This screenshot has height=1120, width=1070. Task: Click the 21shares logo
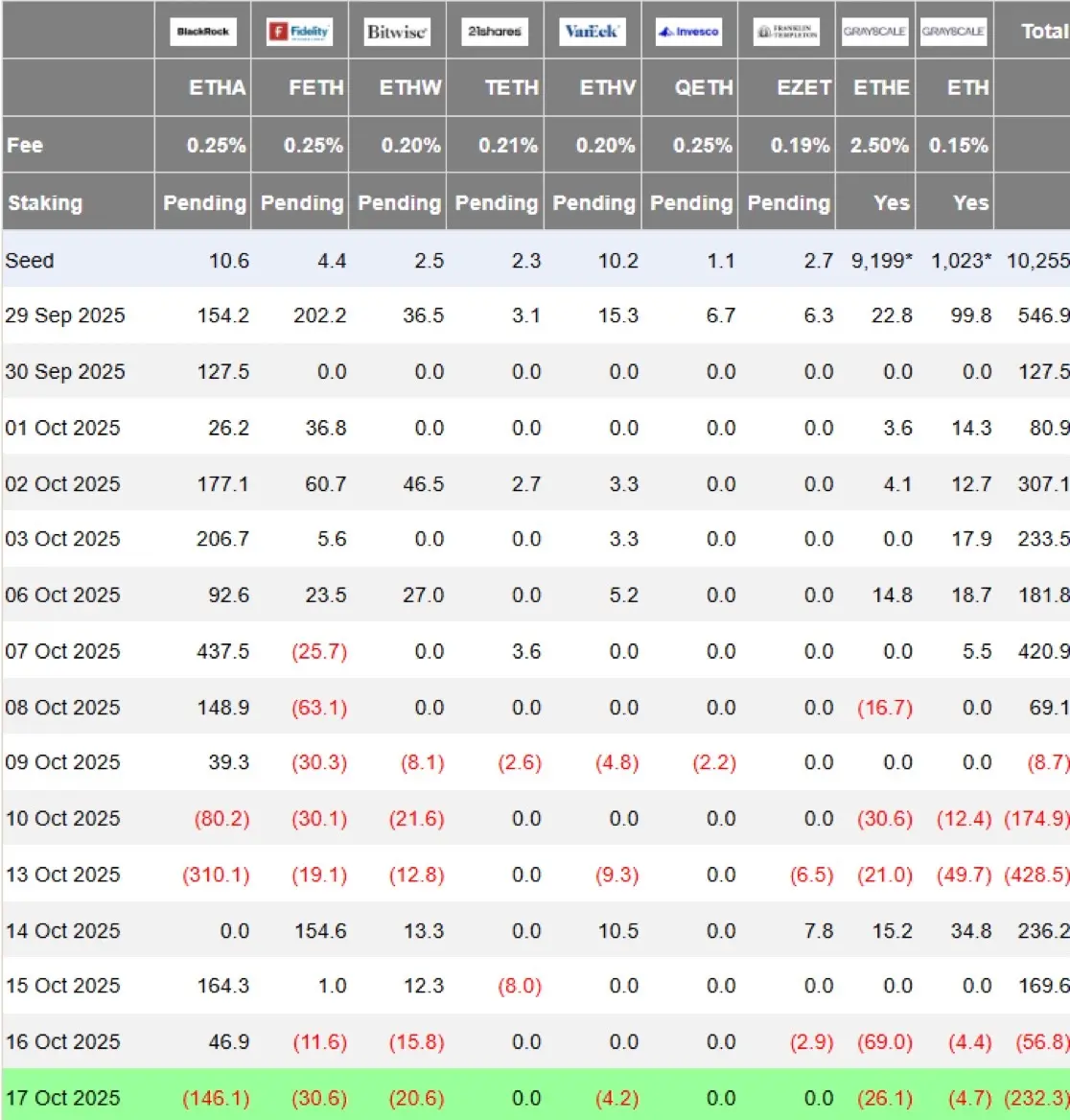coord(495,32)
